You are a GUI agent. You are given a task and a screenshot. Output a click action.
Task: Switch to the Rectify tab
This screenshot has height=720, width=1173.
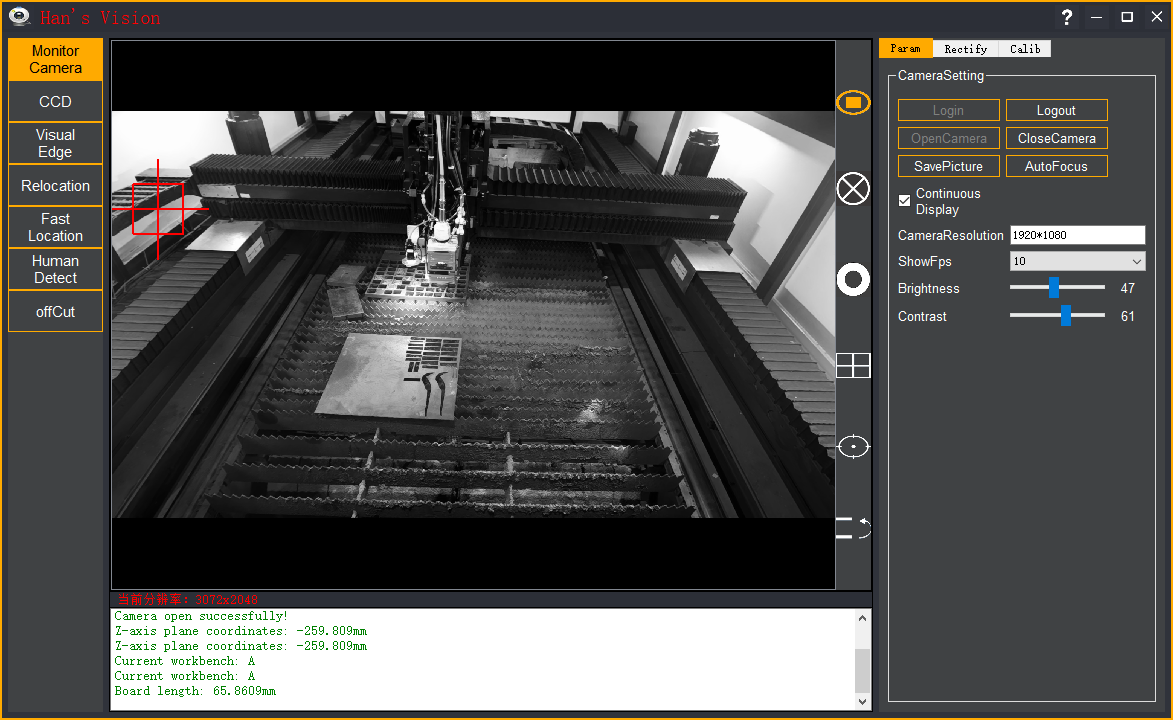[965, 49]
